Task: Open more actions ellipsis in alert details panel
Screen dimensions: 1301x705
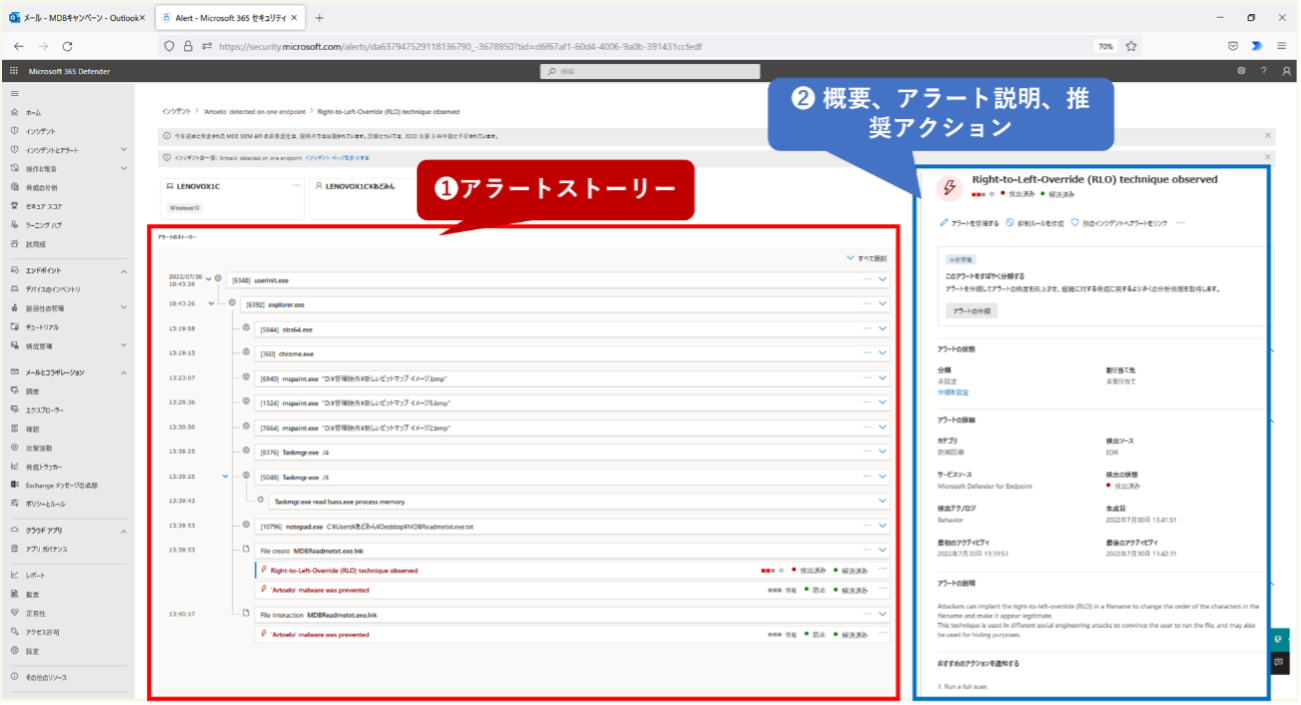Action: point(1180,223)
